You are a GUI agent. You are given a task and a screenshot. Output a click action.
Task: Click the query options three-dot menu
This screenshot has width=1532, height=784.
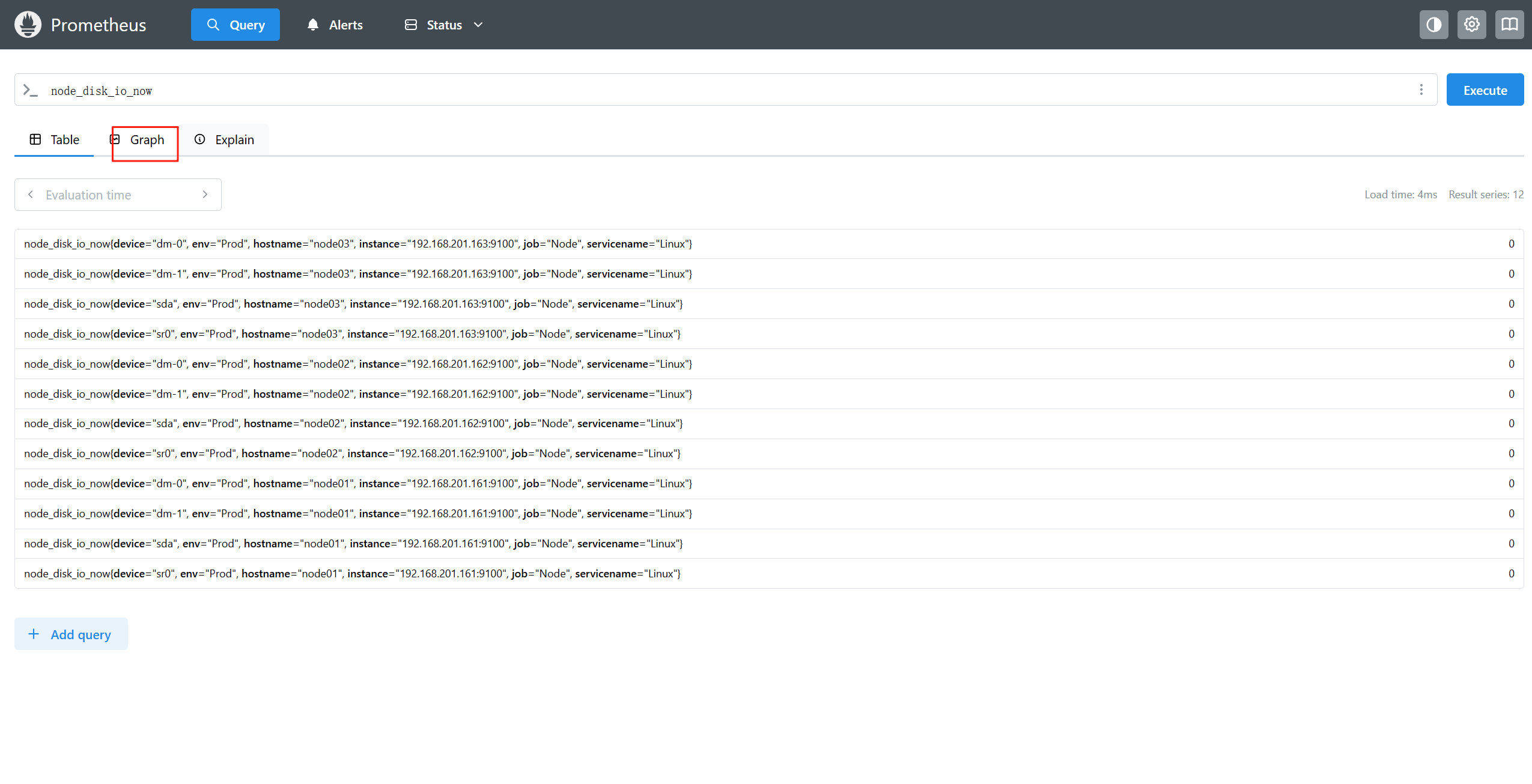pos(1421,90)
